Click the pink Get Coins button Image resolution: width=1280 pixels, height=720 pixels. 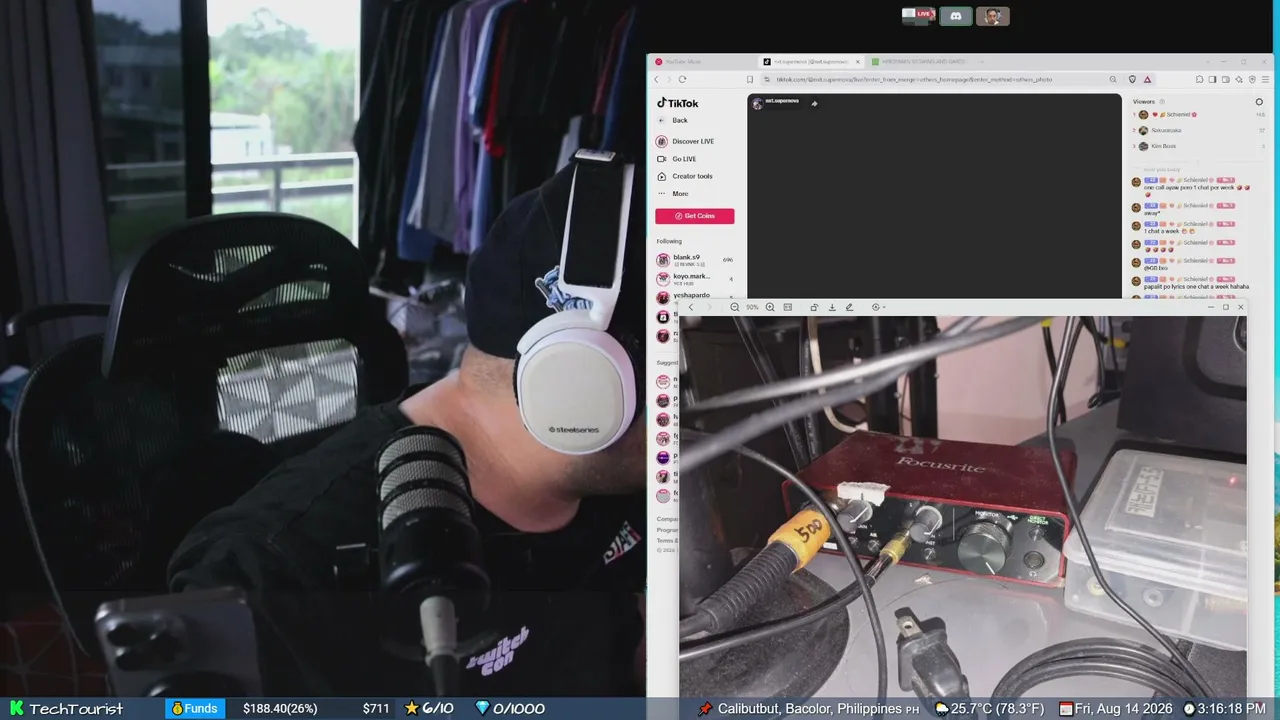[695, 216]
